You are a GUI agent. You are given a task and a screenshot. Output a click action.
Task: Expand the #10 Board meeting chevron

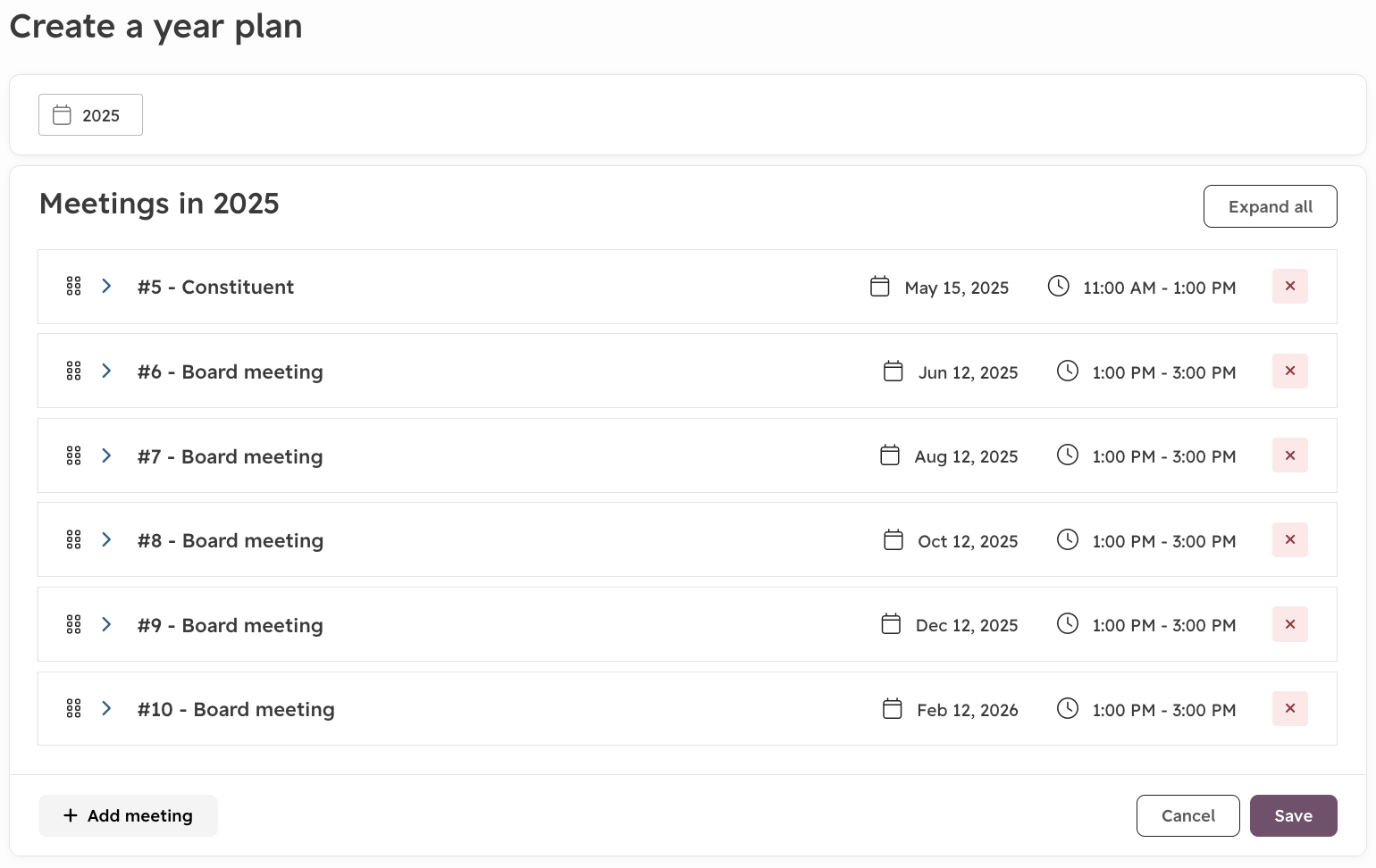106,708
